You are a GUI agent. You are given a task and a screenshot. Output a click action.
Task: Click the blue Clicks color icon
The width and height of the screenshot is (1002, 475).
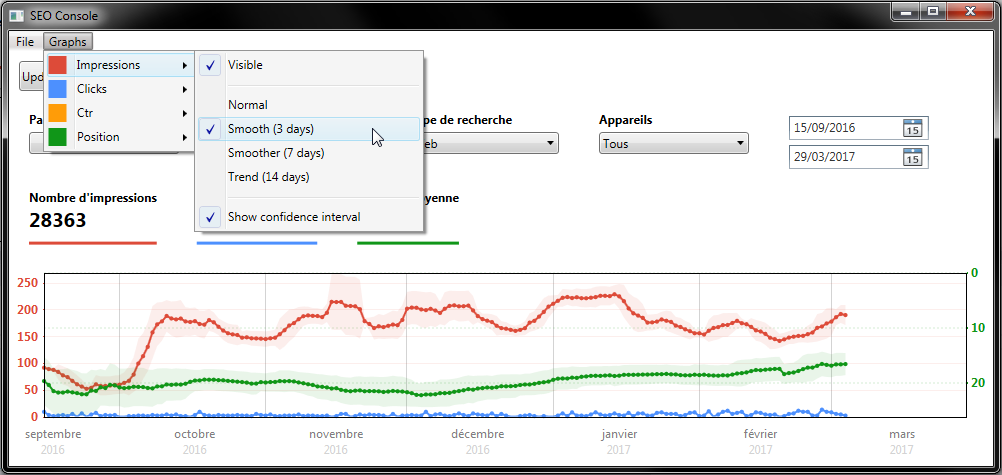coord(58,89)
